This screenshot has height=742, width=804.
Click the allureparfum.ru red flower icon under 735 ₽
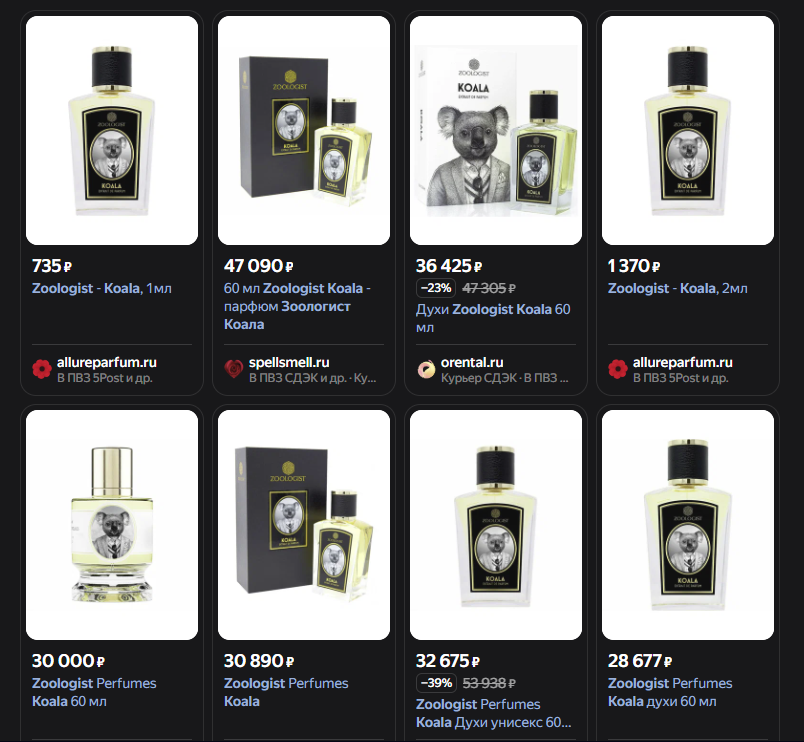[x=42, y=369]
